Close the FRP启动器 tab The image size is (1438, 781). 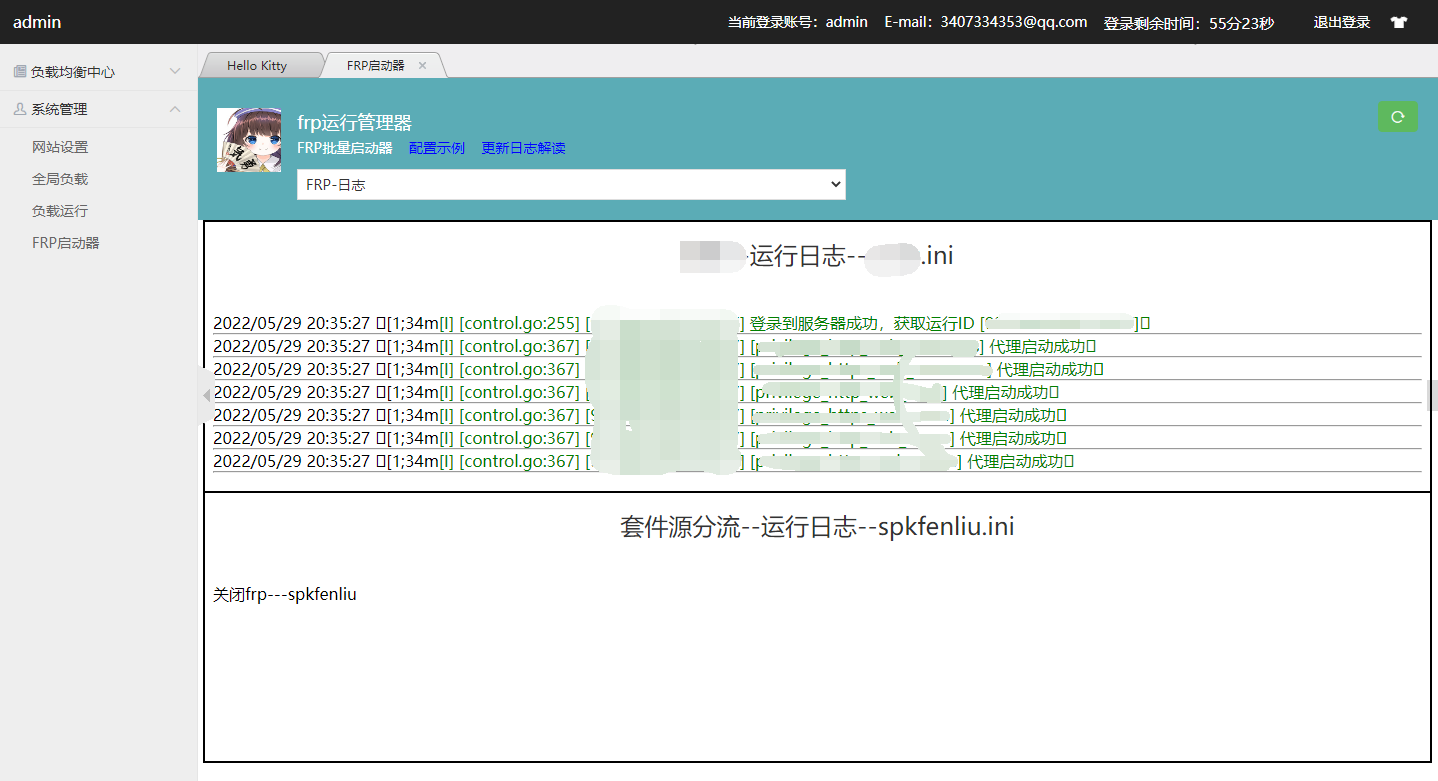click(x=423, y=63)
